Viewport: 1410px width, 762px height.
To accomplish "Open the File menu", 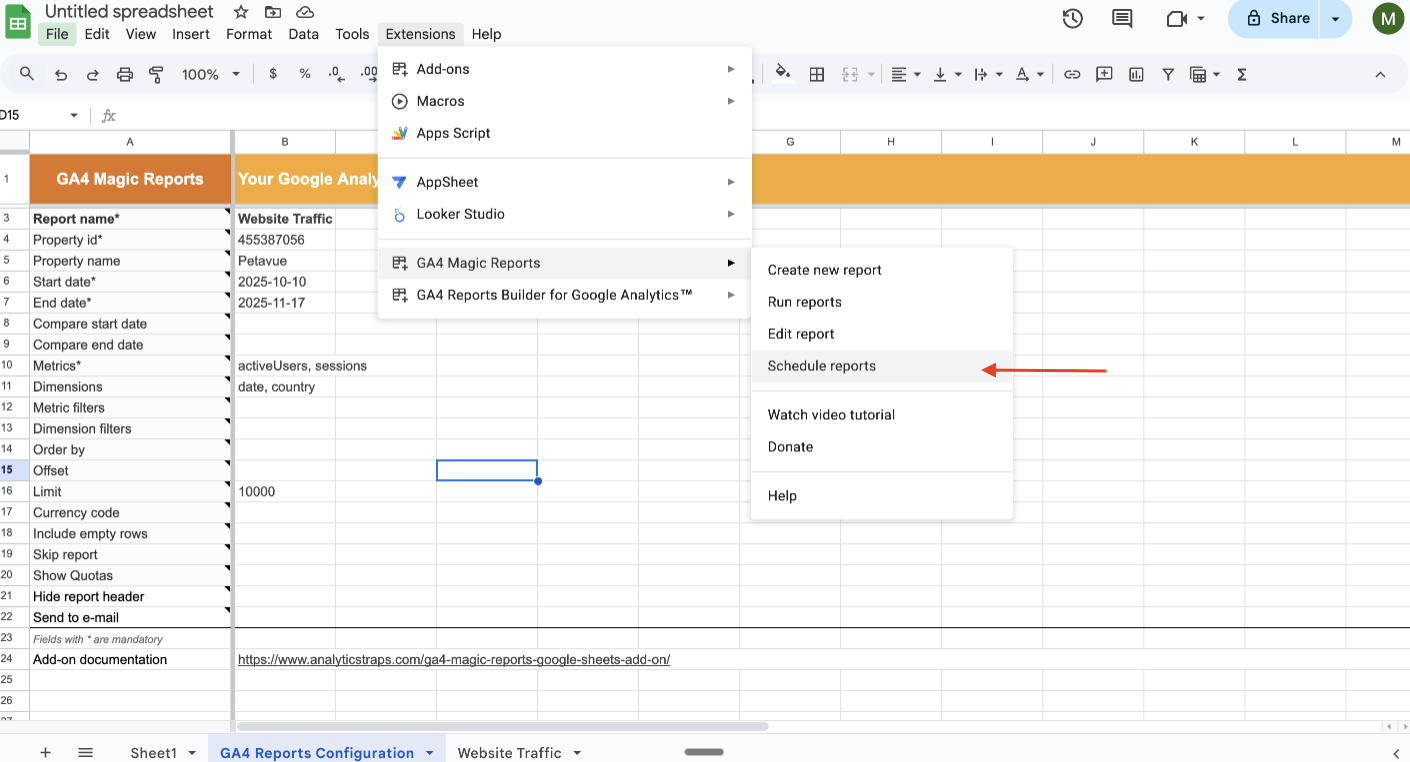I will tap(57, 34).
